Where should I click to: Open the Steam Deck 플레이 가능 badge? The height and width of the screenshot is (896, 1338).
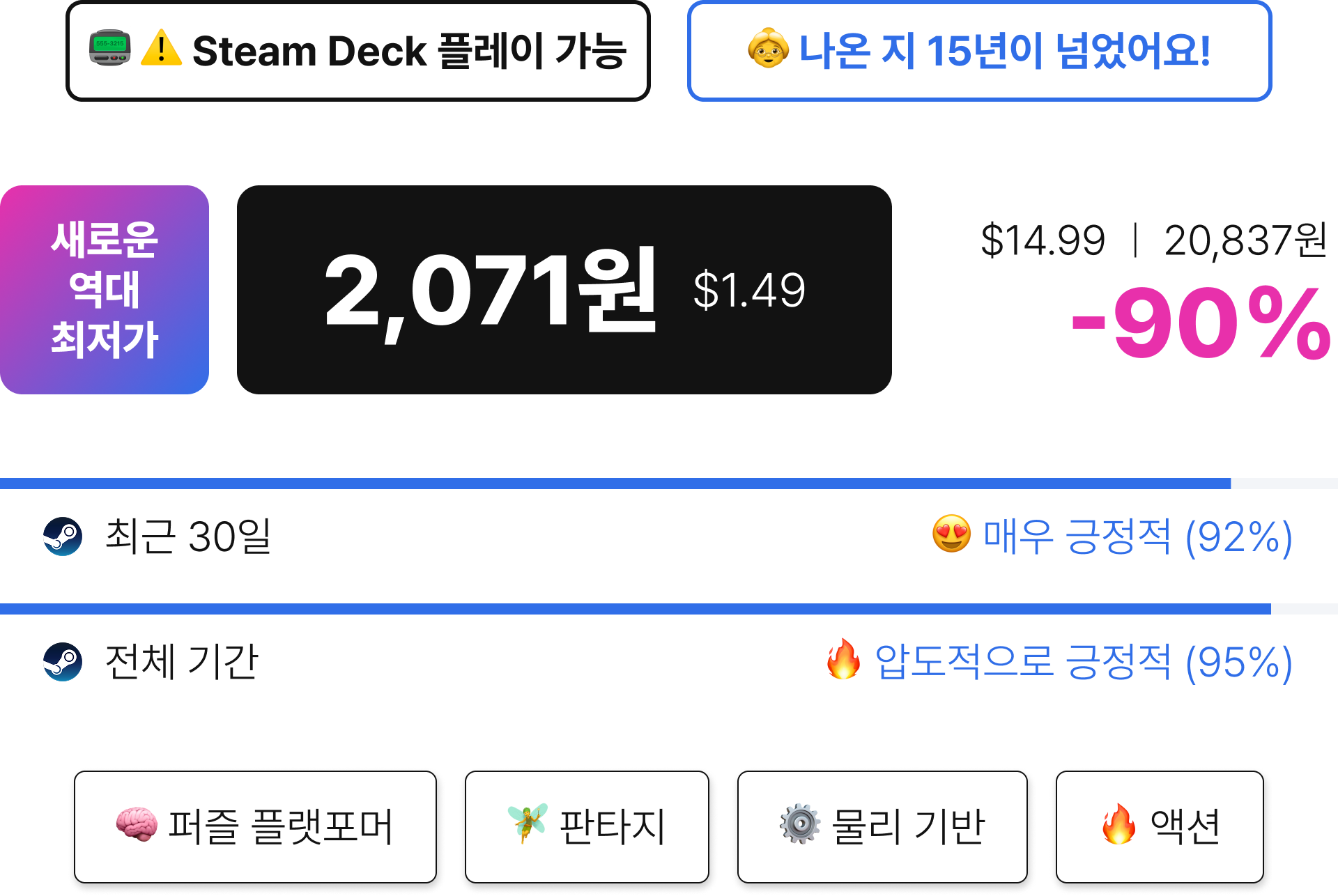[x=358, y=51]
